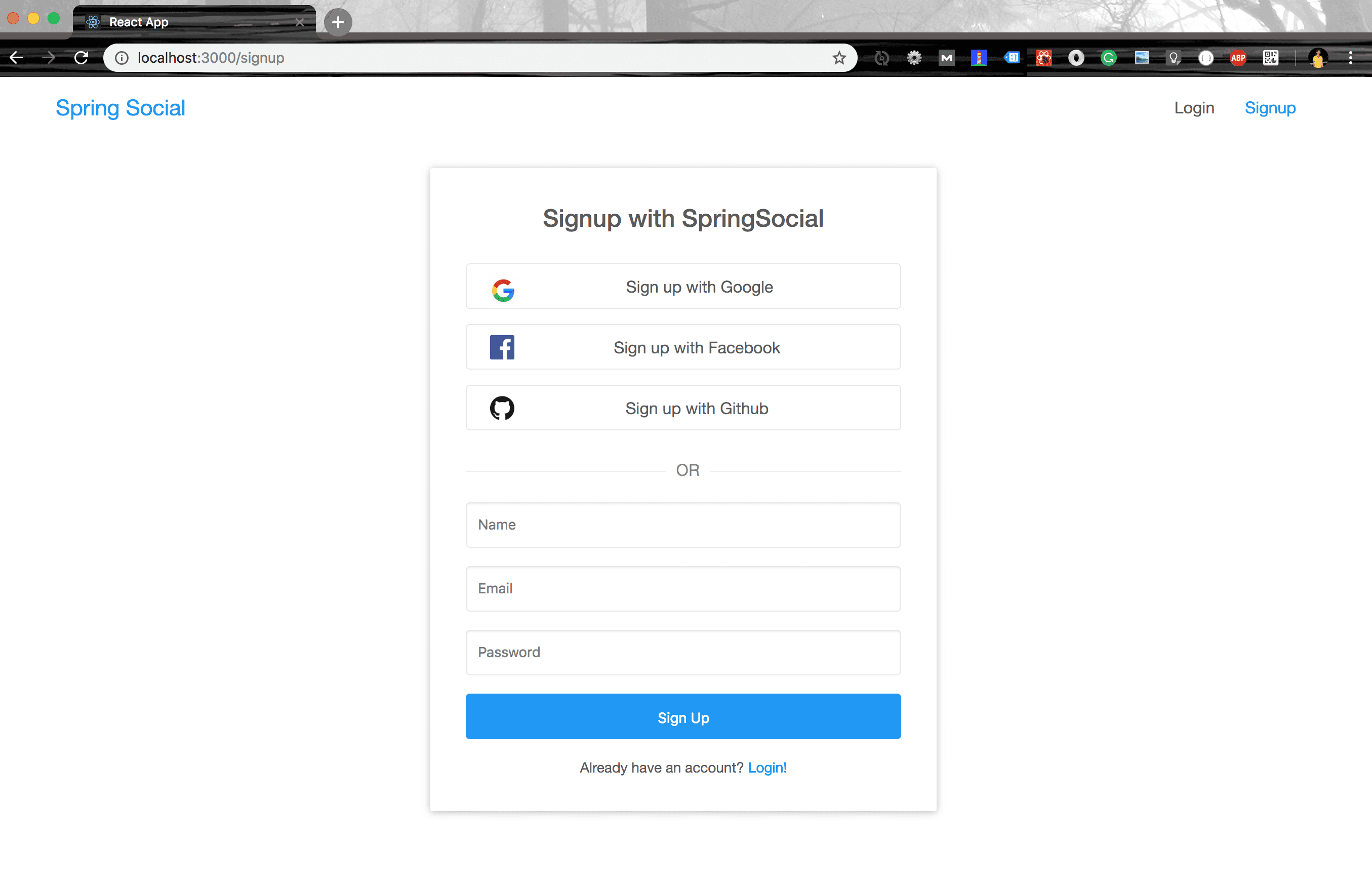Image resolution: width=1372 pixels, height=886 pixels.
Task: Open the Chrome profile avatar icon
Action: [x=1318, y=58]
